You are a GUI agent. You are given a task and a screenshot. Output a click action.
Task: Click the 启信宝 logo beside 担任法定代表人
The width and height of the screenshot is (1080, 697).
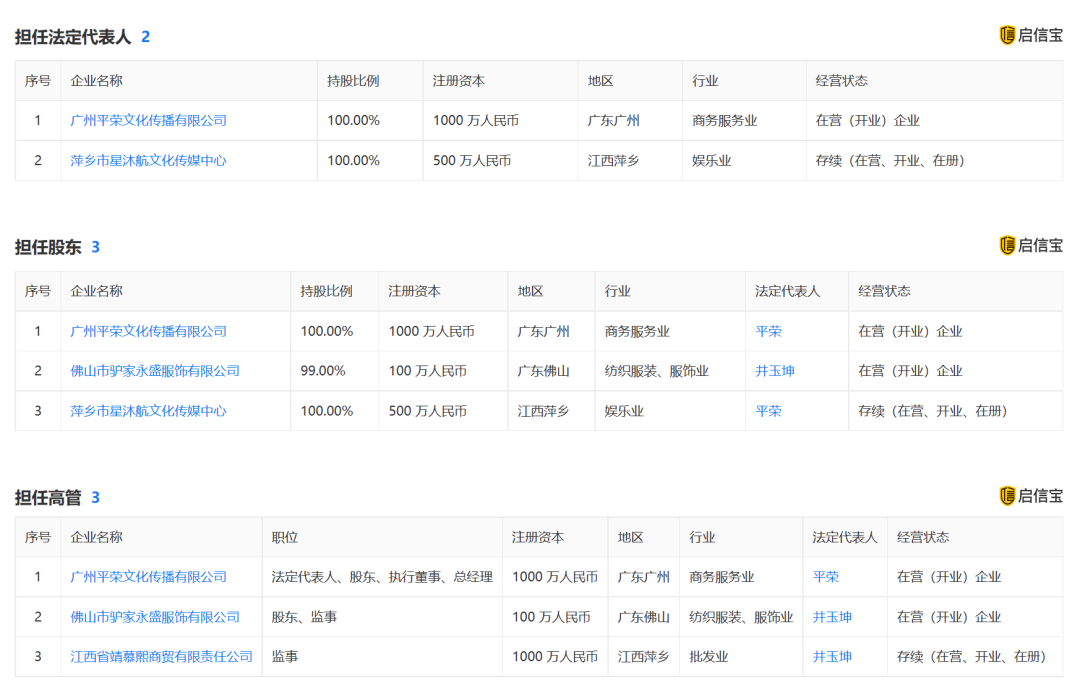click(x=1031, y=35)
